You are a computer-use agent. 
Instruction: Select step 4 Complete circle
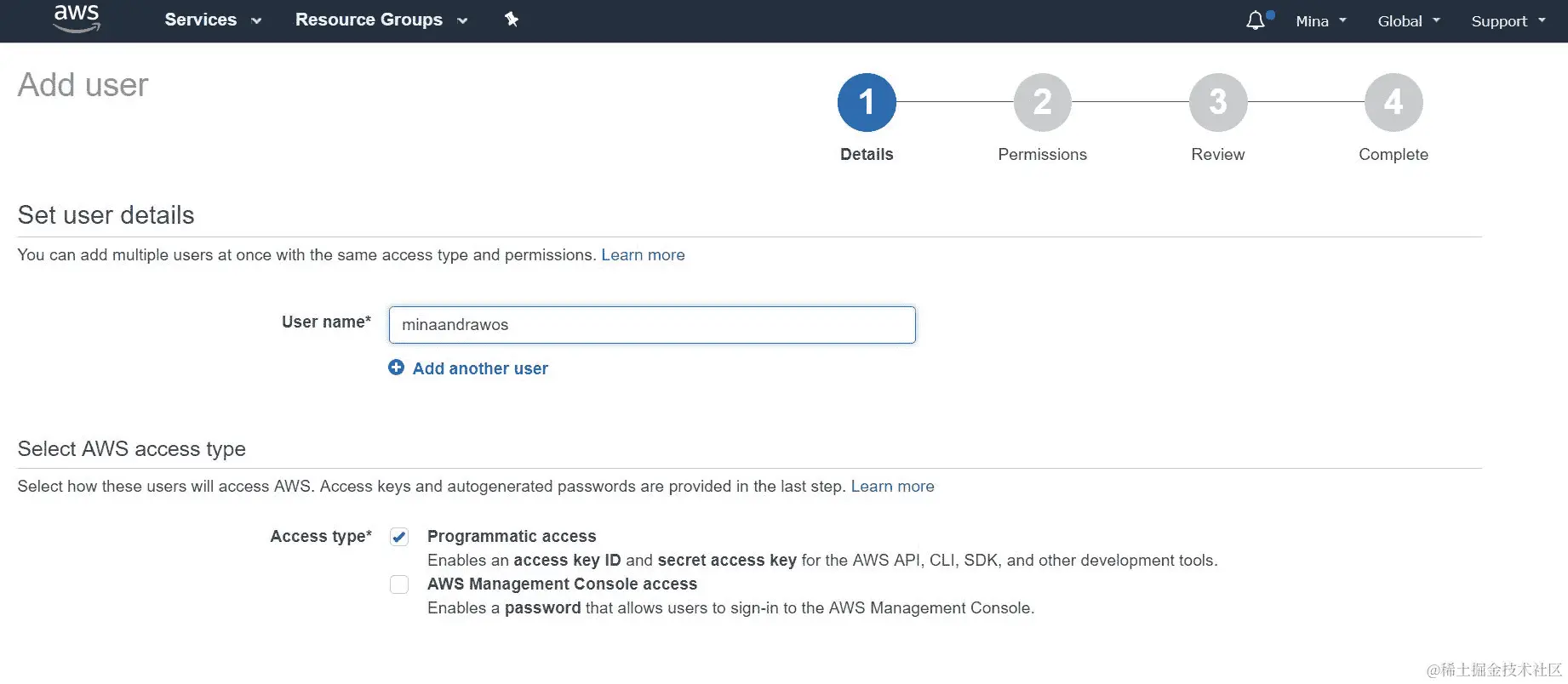coord(1393,103)
